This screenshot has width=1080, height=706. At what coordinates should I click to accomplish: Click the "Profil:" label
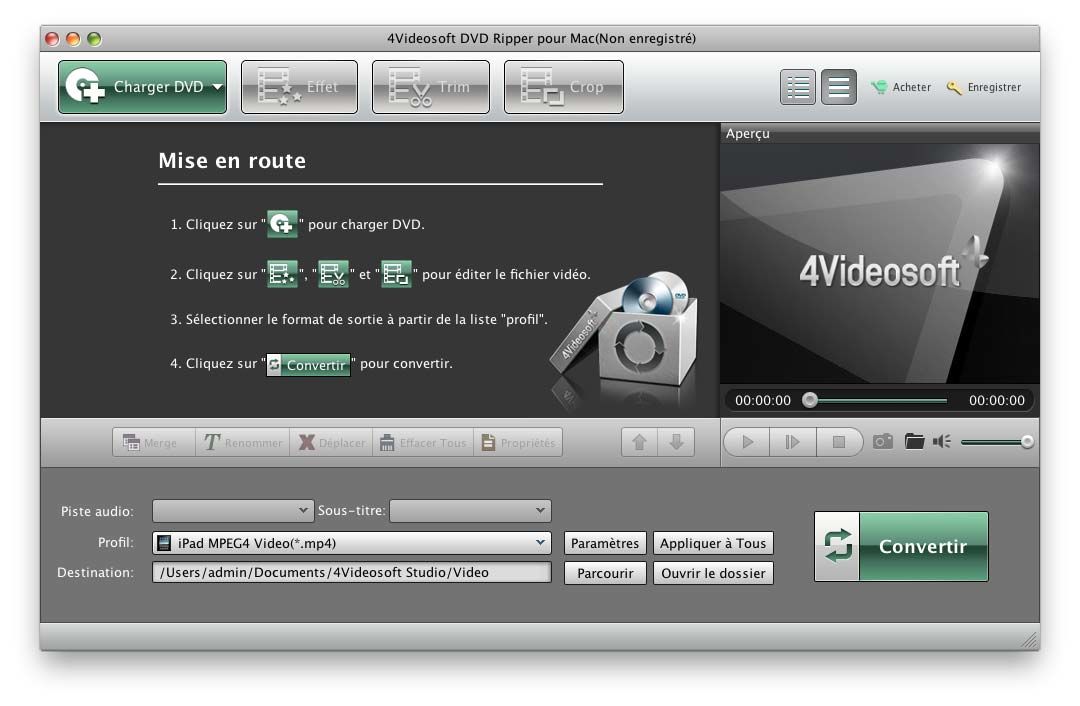point(116,542)
